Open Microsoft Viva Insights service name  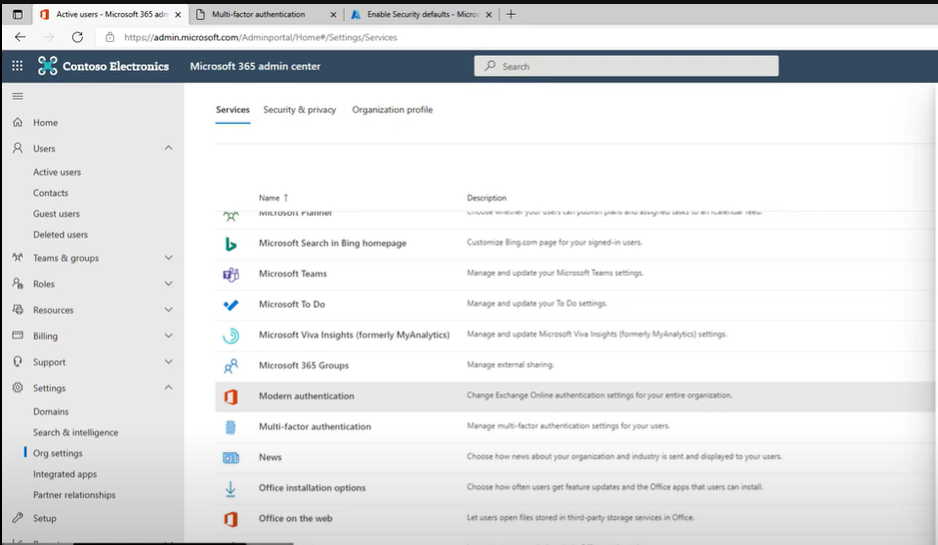coord(354,335)
